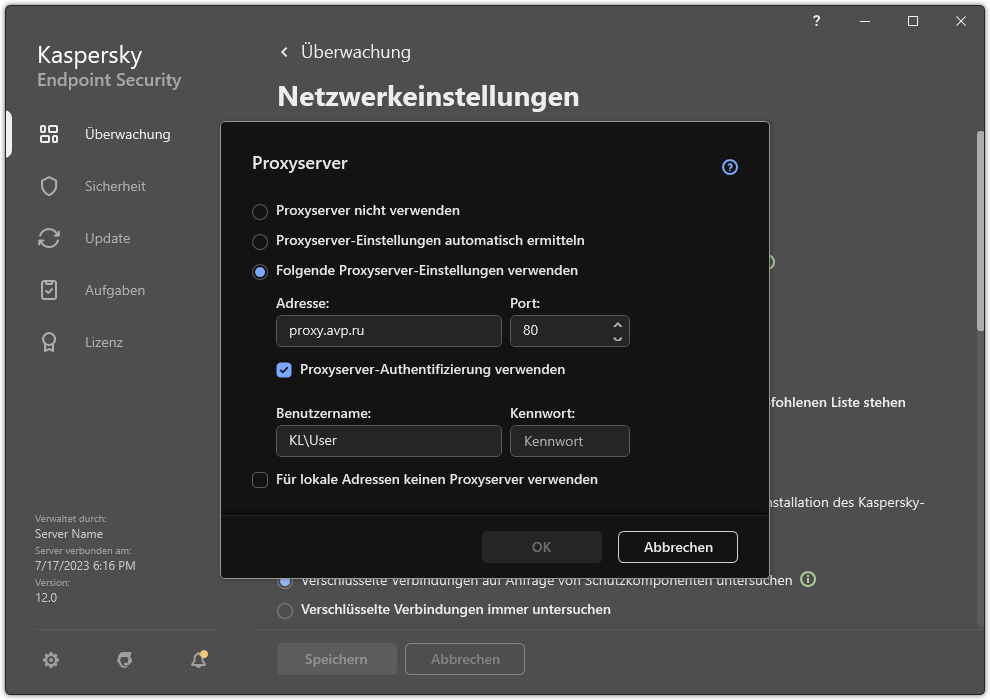Disable Proxyserver-Authentifizierung verwenden
The width and height of the screenshot is (990, 700).
click(285, 369)
